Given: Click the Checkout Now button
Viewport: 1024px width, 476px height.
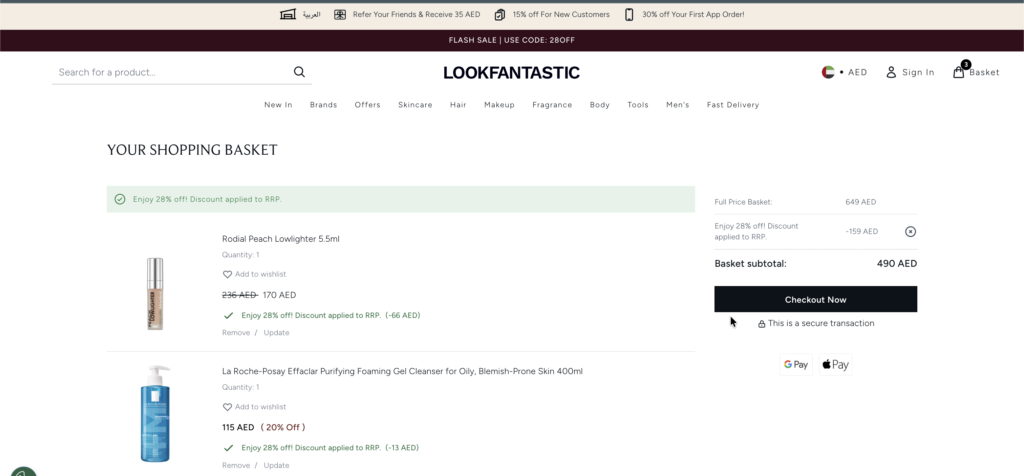Looking at the screenshot, I should point(816,299).
